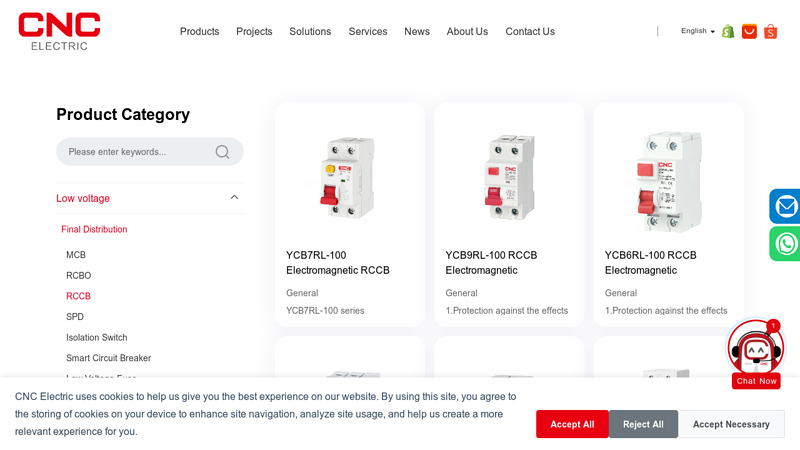Go to the News page
Viewport: 800px width, 450px height.
[417, 32]
